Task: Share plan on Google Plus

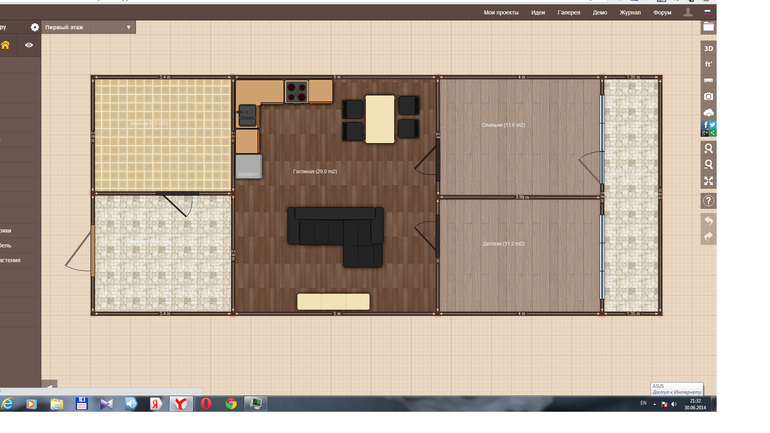Action: pos(705,133)
